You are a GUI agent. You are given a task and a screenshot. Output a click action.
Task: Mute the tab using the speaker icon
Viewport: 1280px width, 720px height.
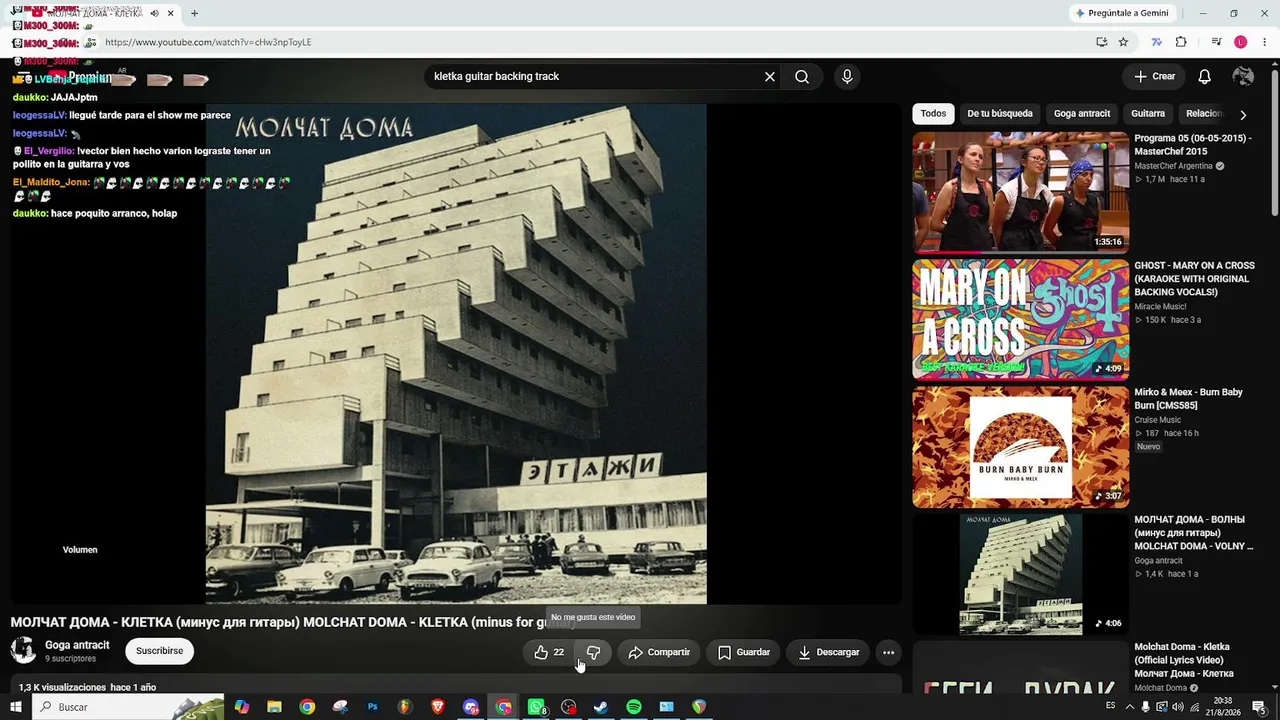(154, 14)
